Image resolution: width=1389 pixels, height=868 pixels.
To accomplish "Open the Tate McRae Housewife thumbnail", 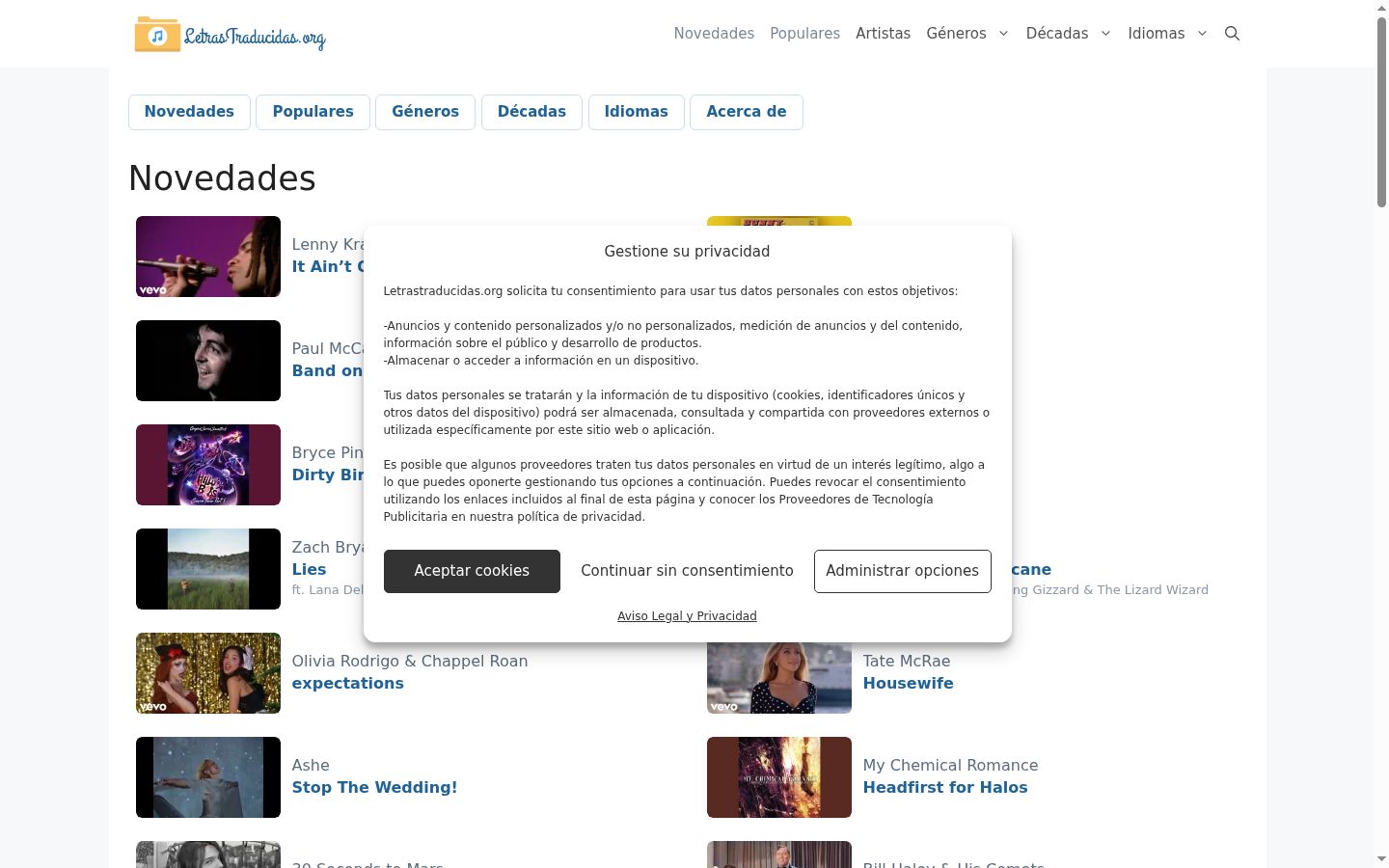I will [779, 678].
